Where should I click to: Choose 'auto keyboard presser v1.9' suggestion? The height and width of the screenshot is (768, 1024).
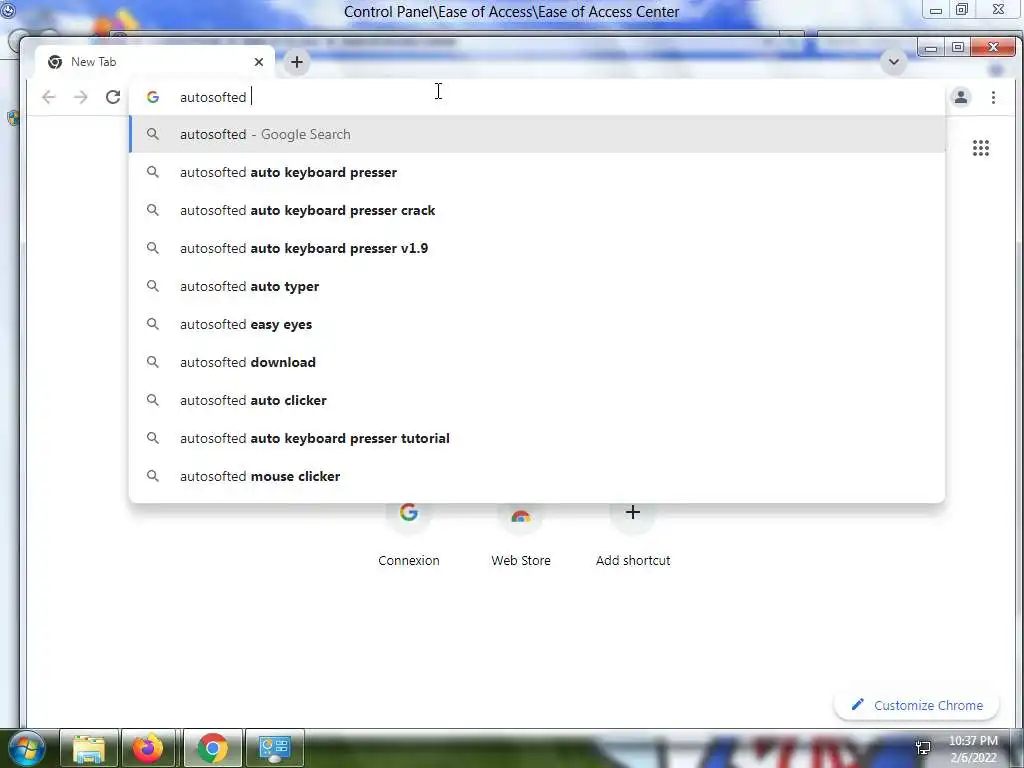(x=537, y=248)
